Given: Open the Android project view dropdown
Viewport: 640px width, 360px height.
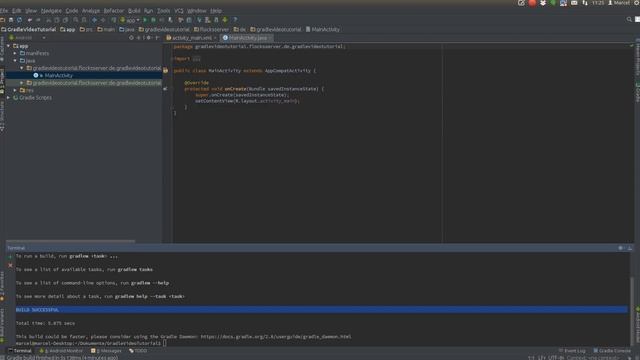Looking at the screenshot, I should (x=27, y=38).
